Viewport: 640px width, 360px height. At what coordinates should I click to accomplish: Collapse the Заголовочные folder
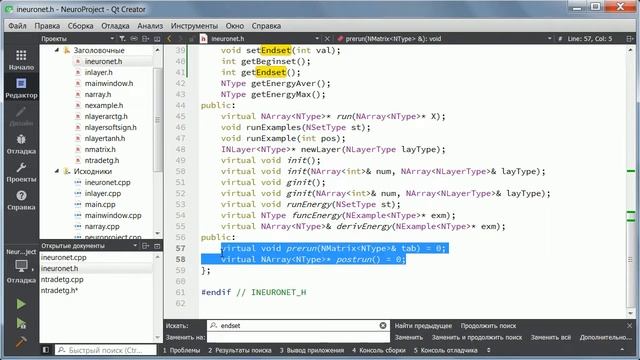(x=57, y=50)
